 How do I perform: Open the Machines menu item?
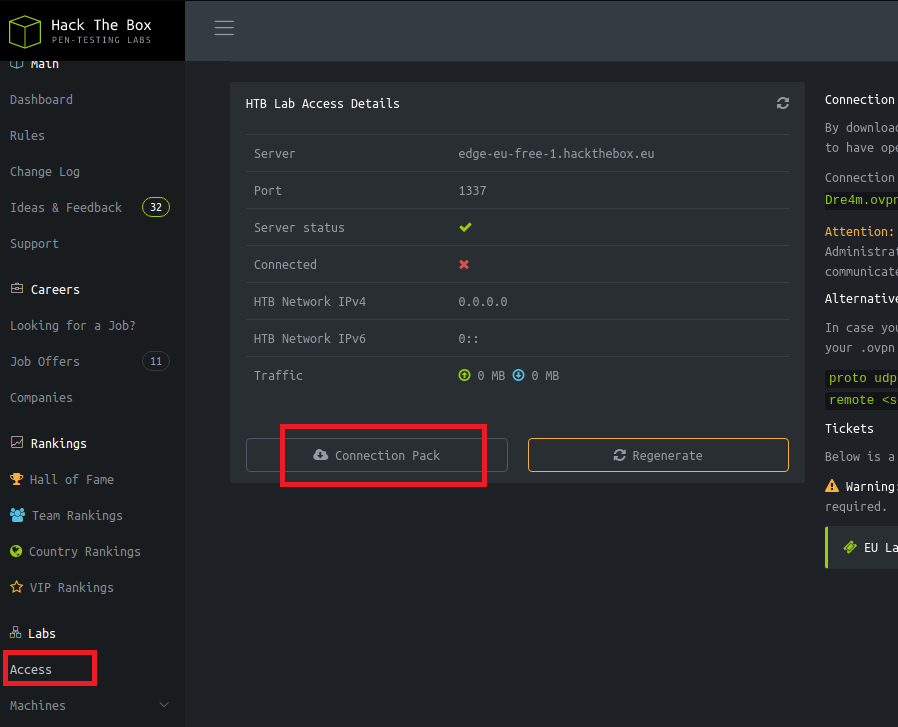[x=38, y=706]
